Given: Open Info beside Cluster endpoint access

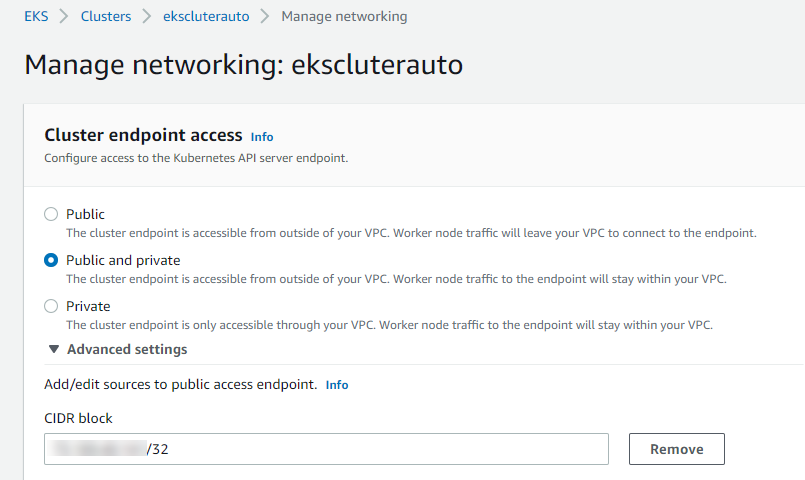Looking at the screenshot, I should click(262, 137).
